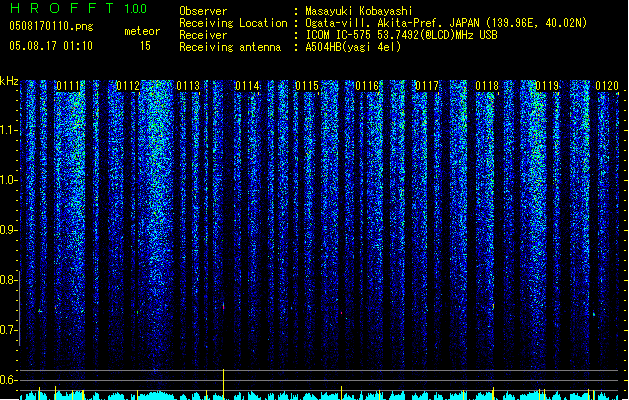The image size is (629, 400).
Task: Click the kHz axis unit label
Action: click(9, 81)
